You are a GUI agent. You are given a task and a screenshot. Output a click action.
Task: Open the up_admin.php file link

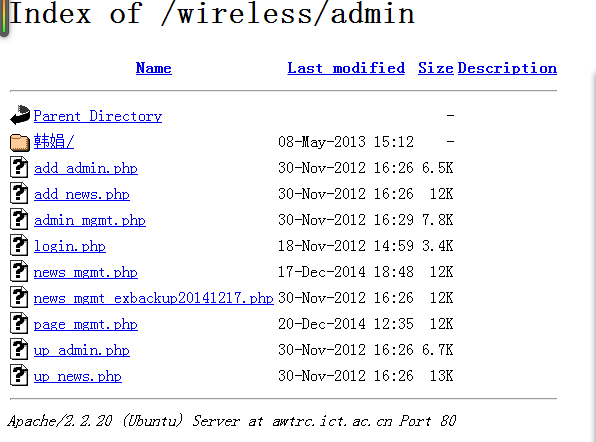[x=81, y=350]
